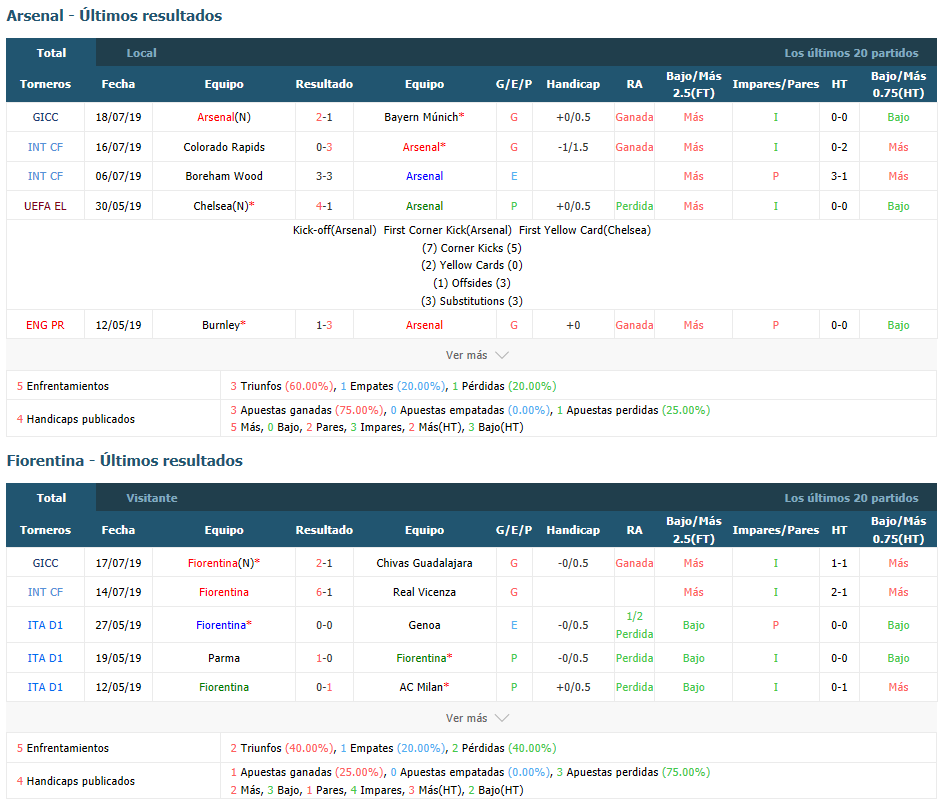Open Burnley team link
Screen dimensions: 944x801
pos(224,325)
